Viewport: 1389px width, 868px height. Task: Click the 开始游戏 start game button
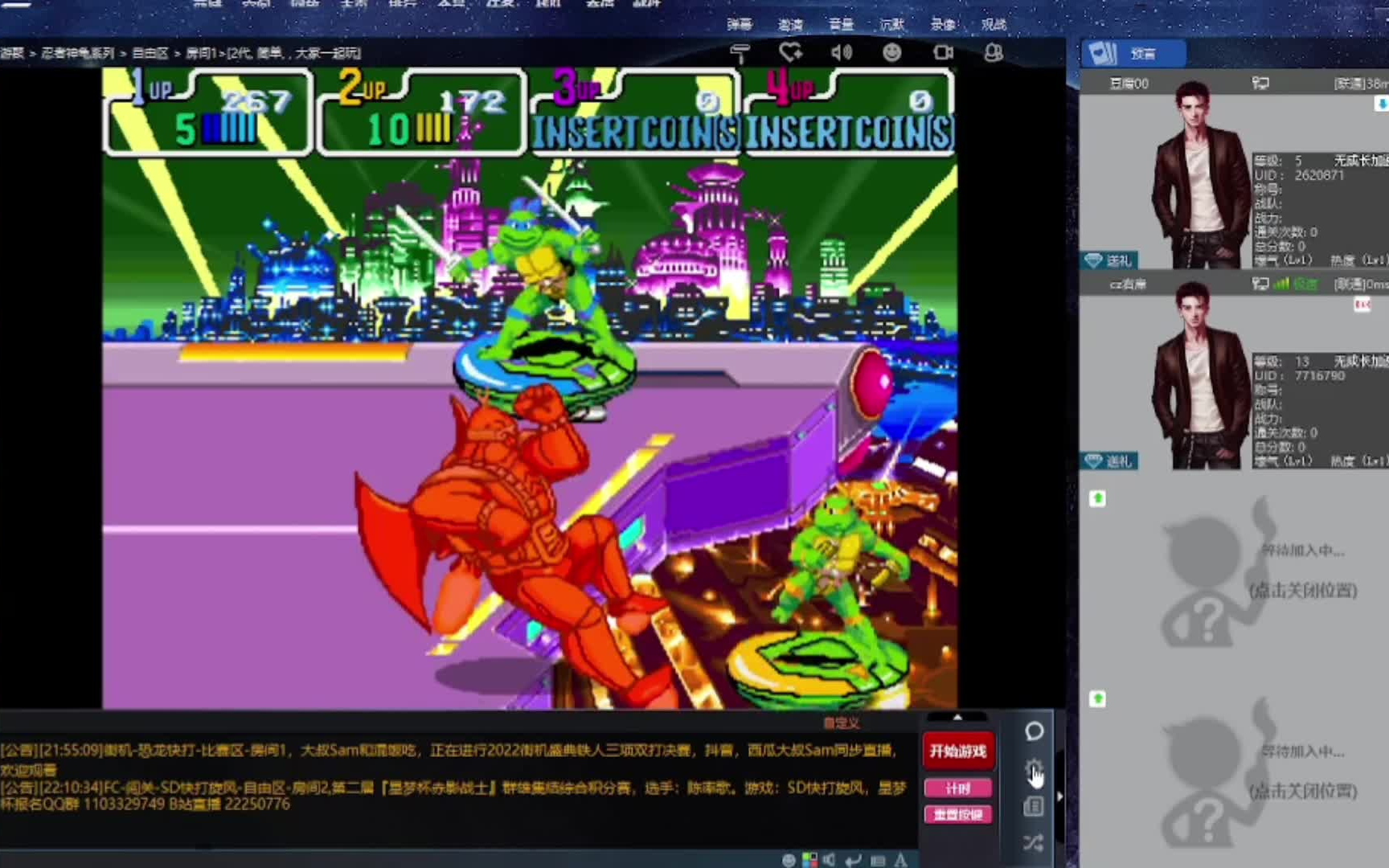(x=957, y=751)
